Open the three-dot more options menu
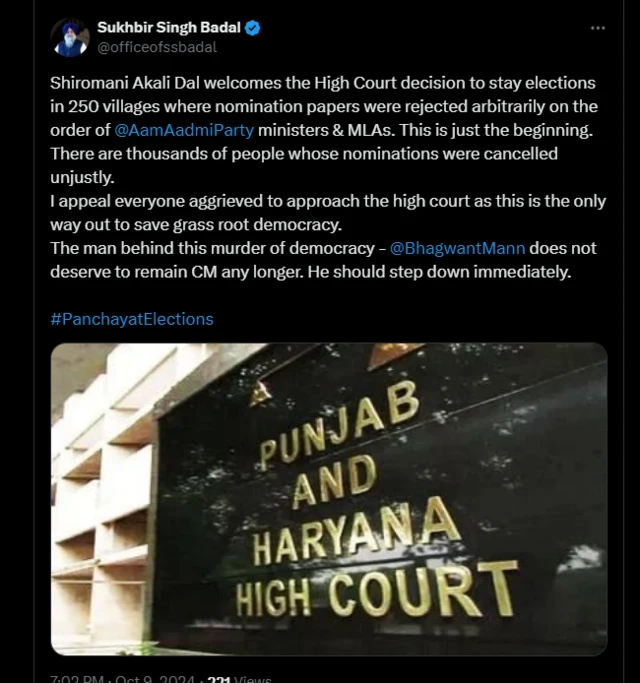This screenshot has height=683, width=640. (x=598, y=28)
